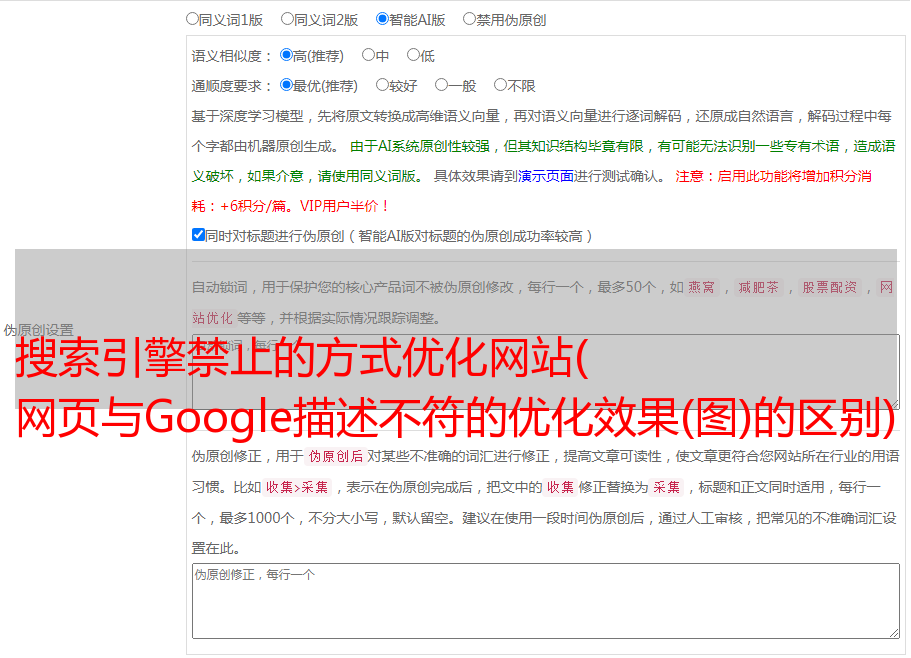The height and width of the screenshot is (658, 911).
Task: Click the 减肥茶 example keyword
Action: click(x=758, y=287)
